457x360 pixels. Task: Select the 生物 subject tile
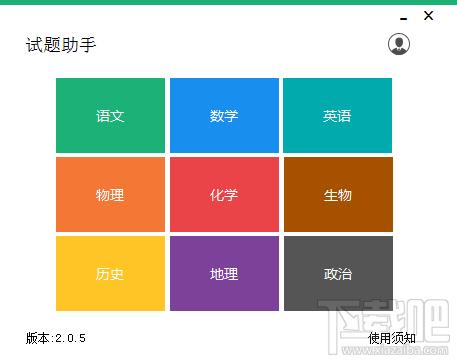338,194
